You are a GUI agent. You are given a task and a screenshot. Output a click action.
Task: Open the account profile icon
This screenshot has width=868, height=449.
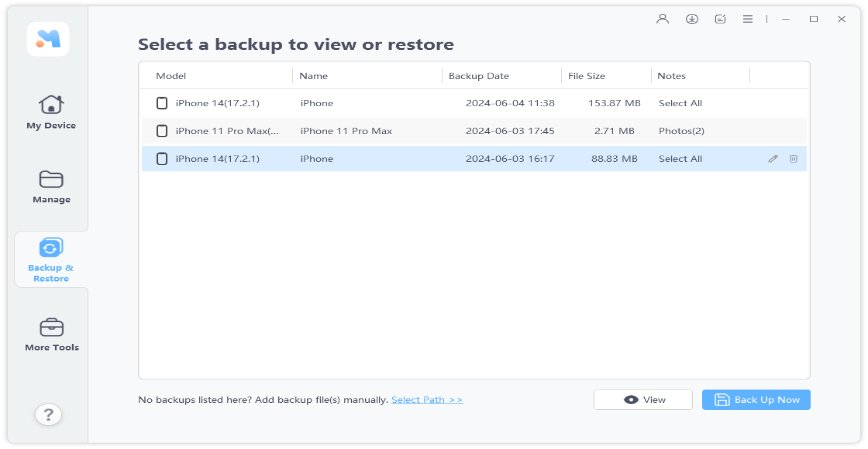(662, 19)
